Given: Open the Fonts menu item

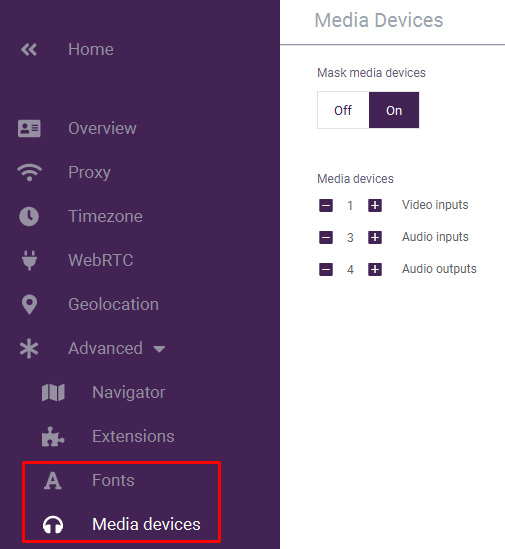Looking at the screenshot, I should (113, 480).
